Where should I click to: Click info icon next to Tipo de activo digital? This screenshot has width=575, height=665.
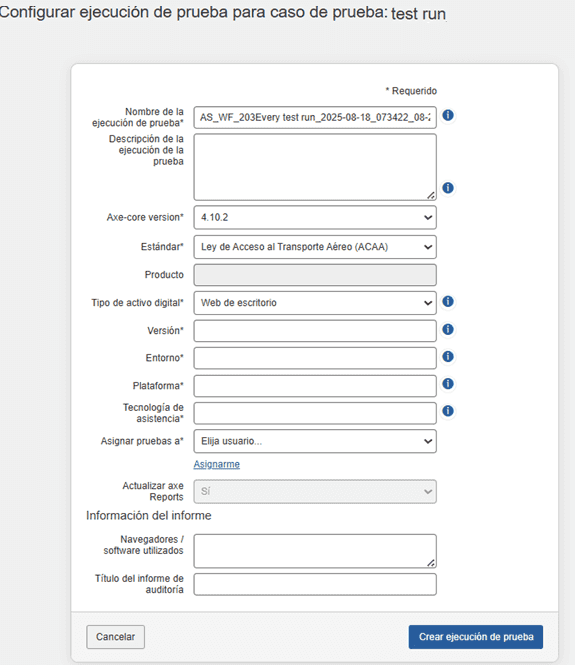pos(448,302)
